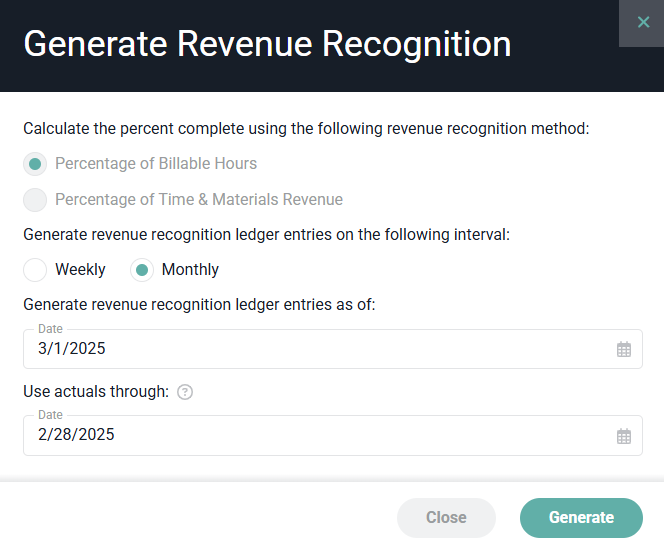Choose the Monthly interval radio button
The width and height of the screenshot is (664, 550).
142,270
